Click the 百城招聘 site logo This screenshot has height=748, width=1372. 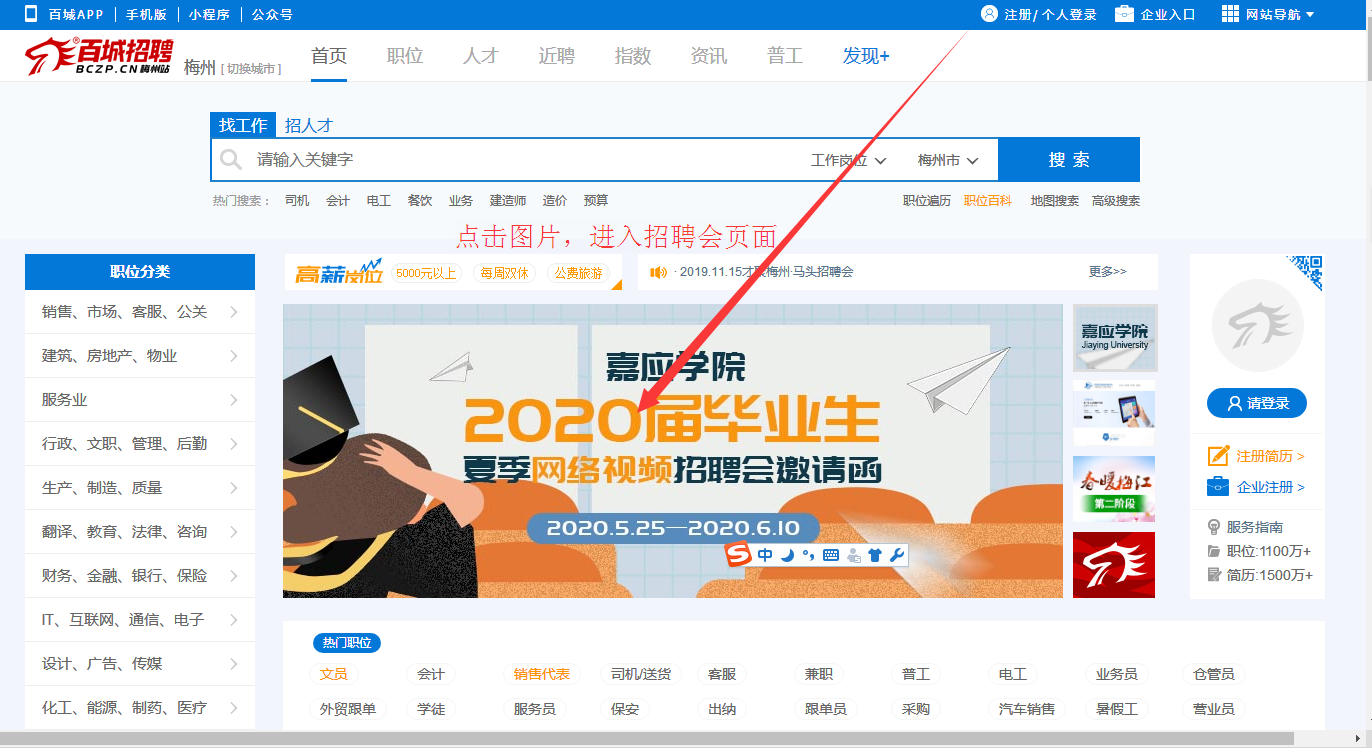(99, 57)
